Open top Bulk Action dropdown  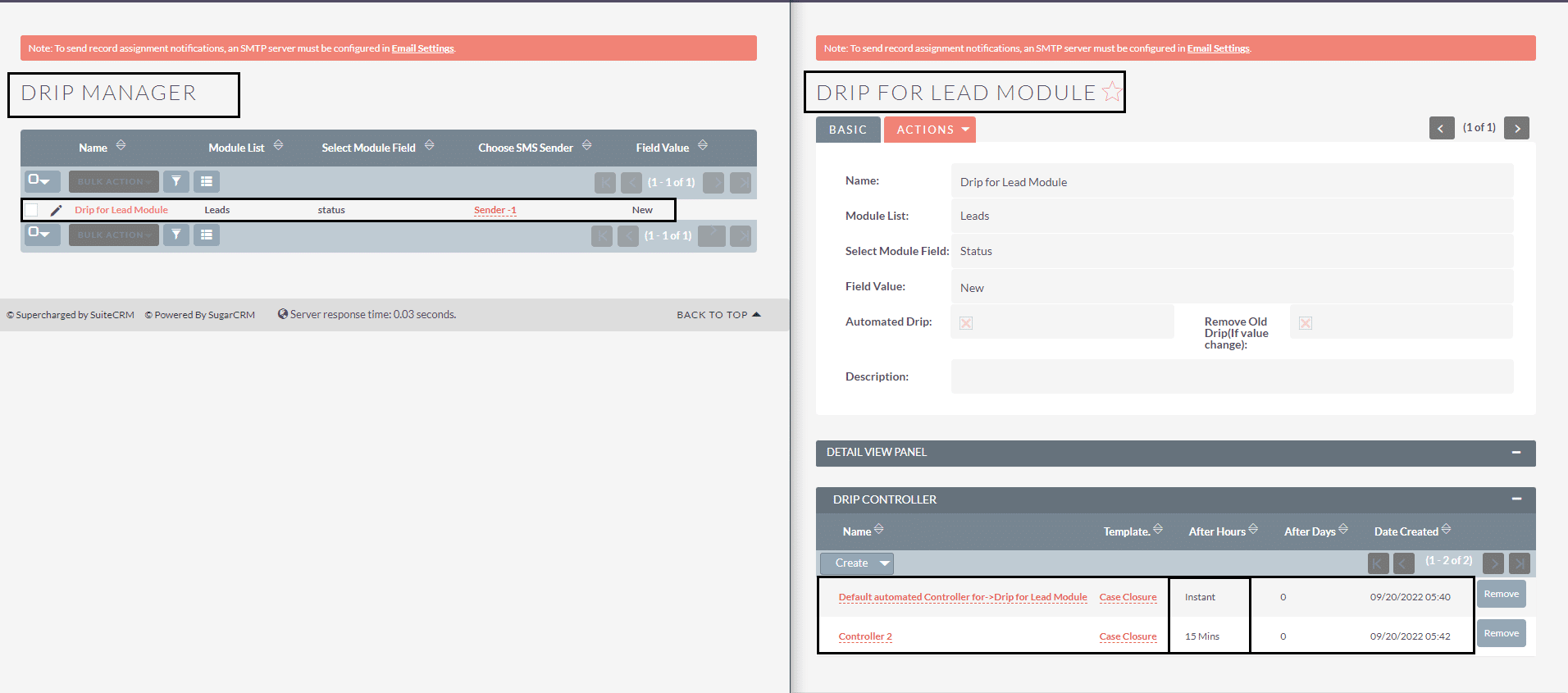coord(114,181)
